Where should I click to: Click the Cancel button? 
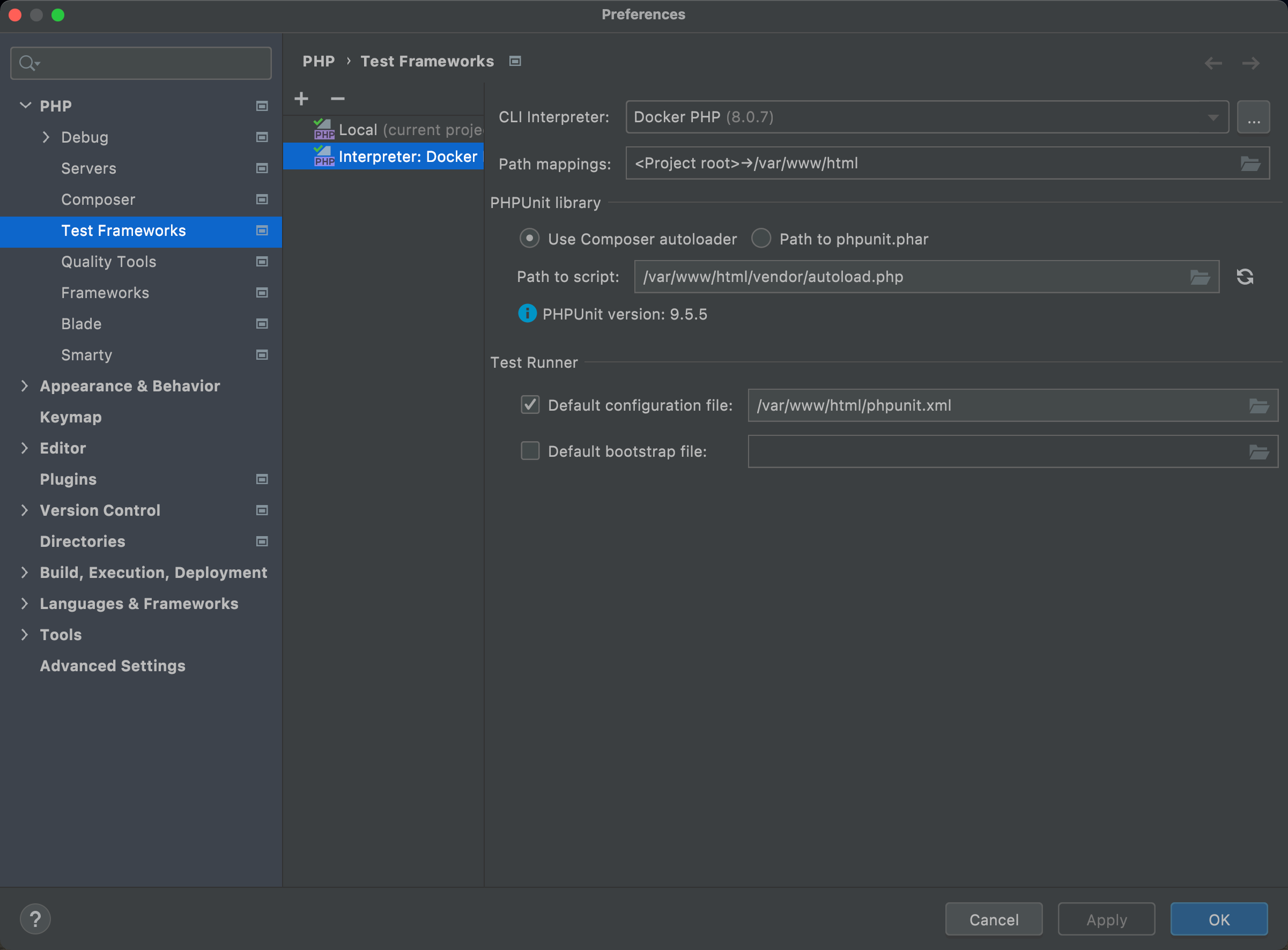click(993, 919)
